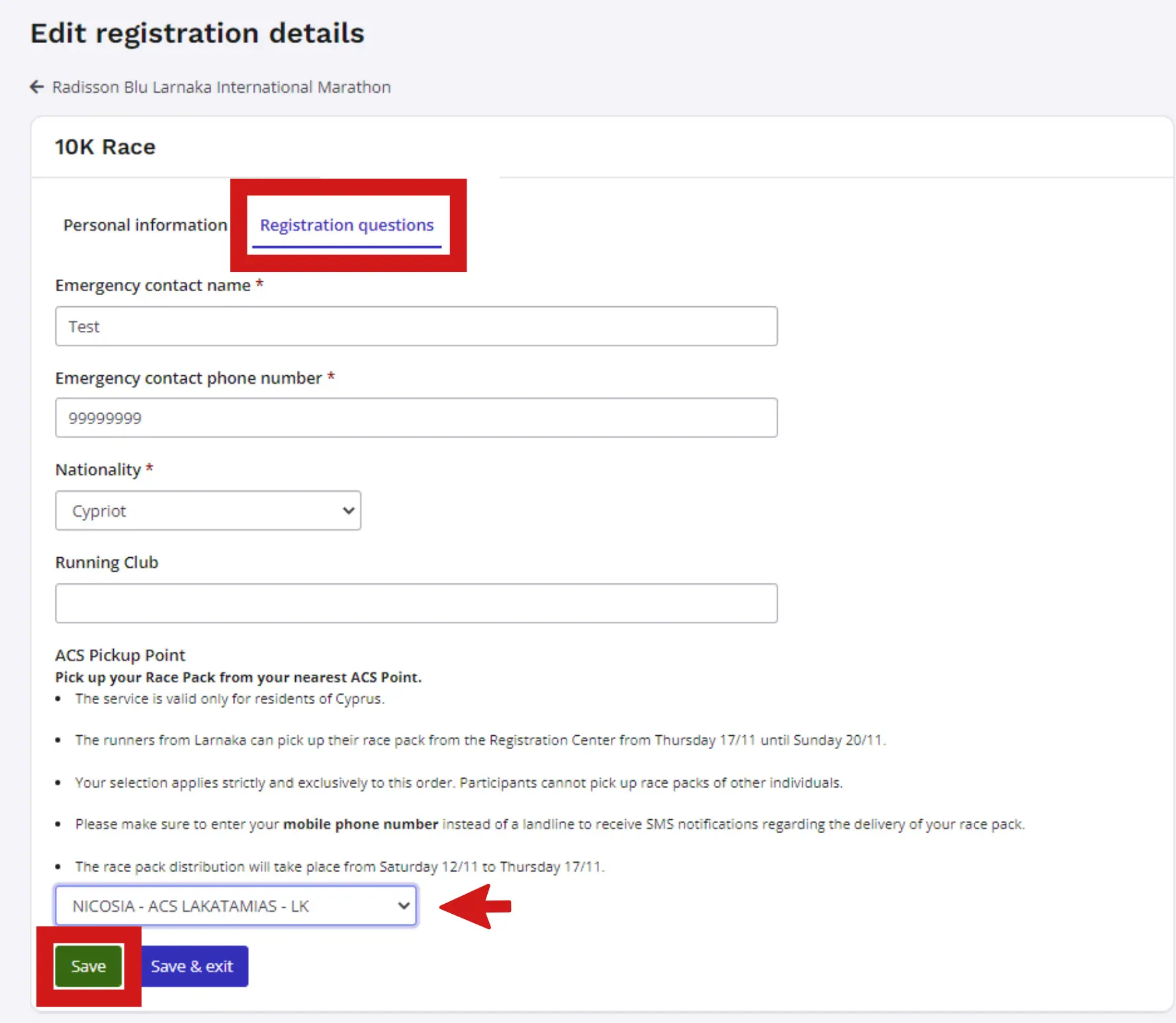Viewport: 1176px width, 1023px height.
Task: Open Radisson Blu Larnaka International Marathon link
Action: tap(221, 87)
